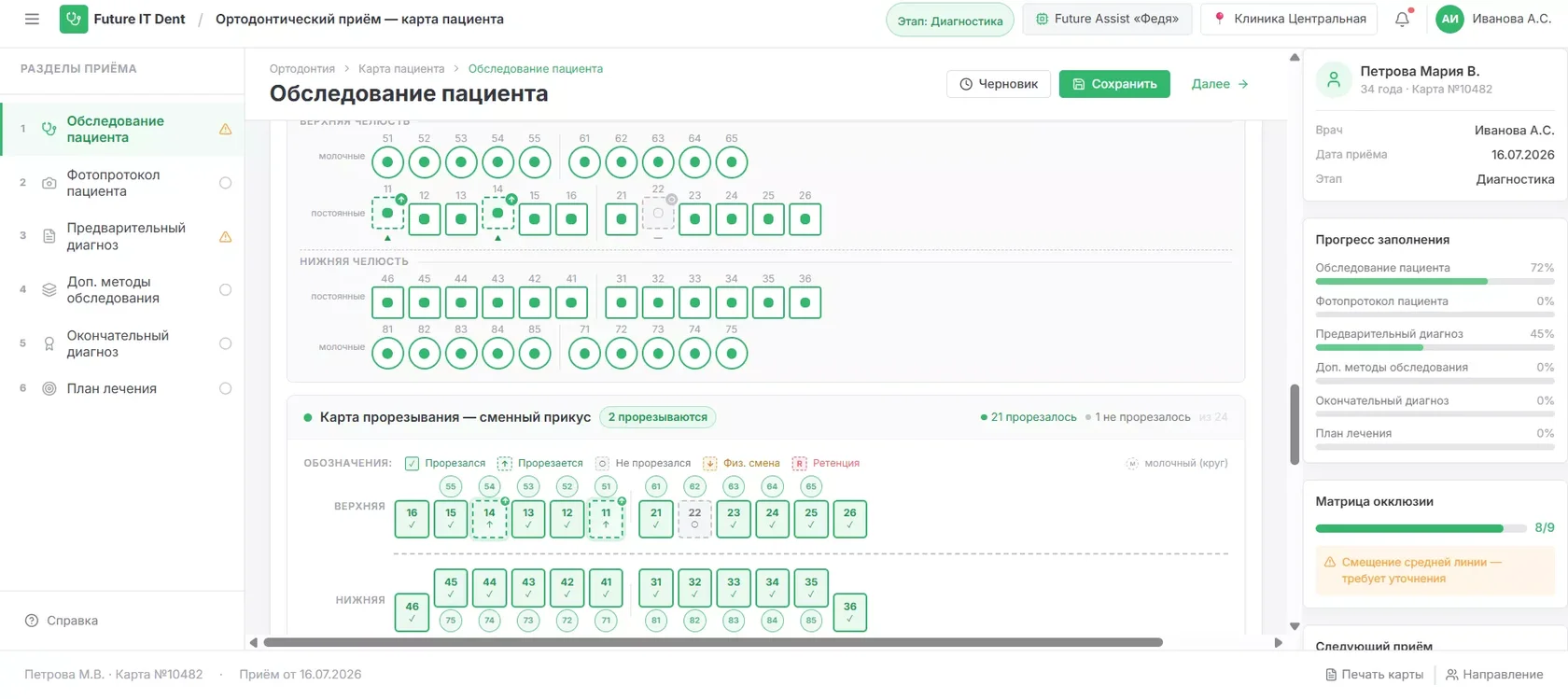Screen dimensions: 1568x699
Task: Open Предварительный диагноз section
Action: (x=122, y=236)
